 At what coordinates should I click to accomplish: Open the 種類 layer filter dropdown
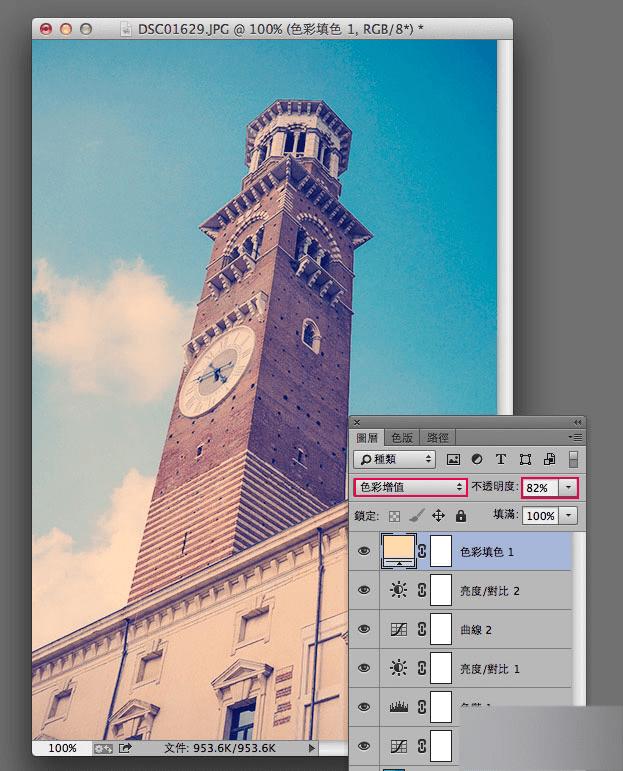pyautogui.click(x=394, y=459)
